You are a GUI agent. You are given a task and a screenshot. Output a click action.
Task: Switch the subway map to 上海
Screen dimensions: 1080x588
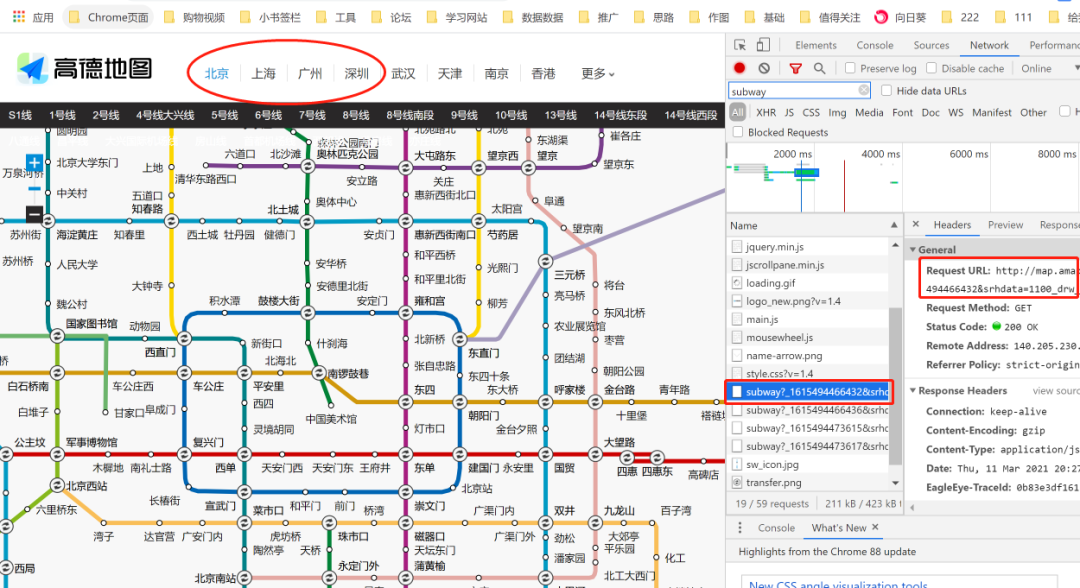[x=263, y=73]
